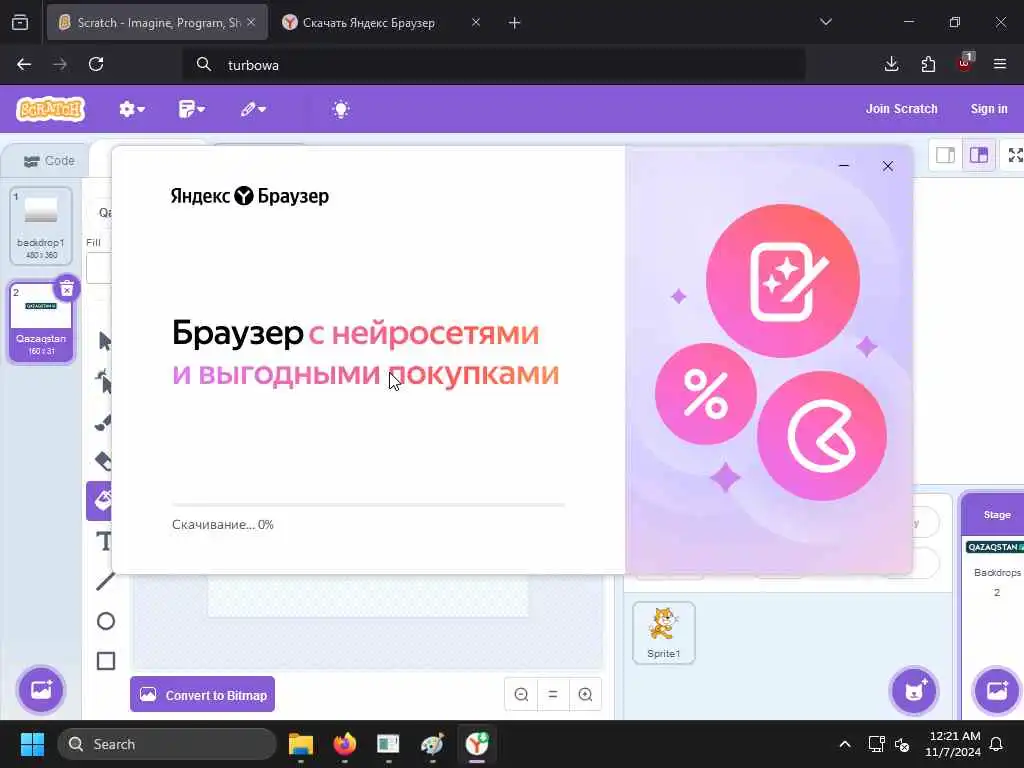
Task: Select the Qazaqstan backdrop thumbnail
Action: [x=40, y=322]
